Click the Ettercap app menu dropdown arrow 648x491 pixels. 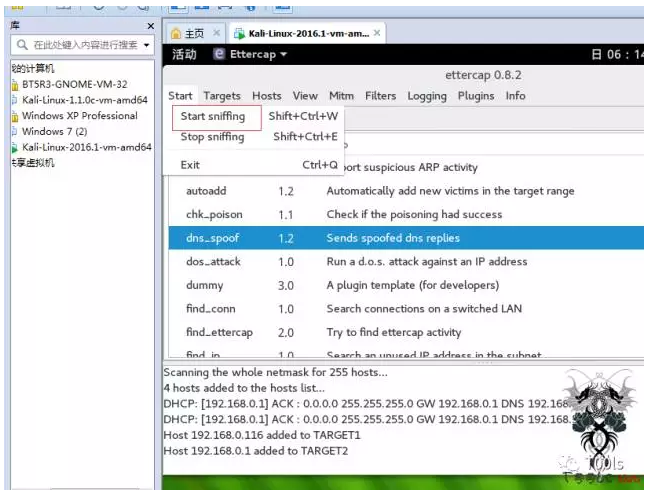point(284,55)
